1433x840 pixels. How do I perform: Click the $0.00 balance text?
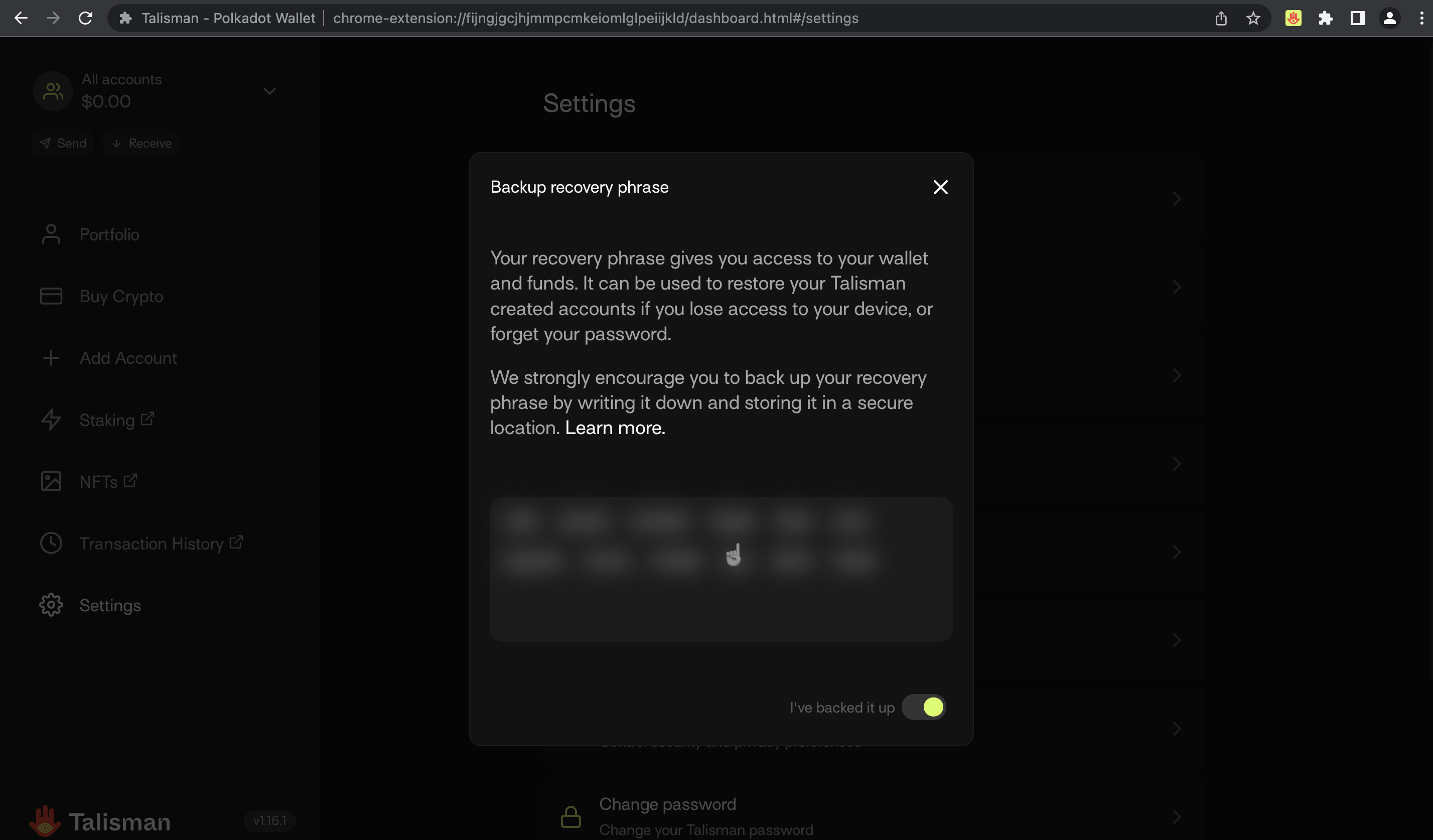point(106,102)
